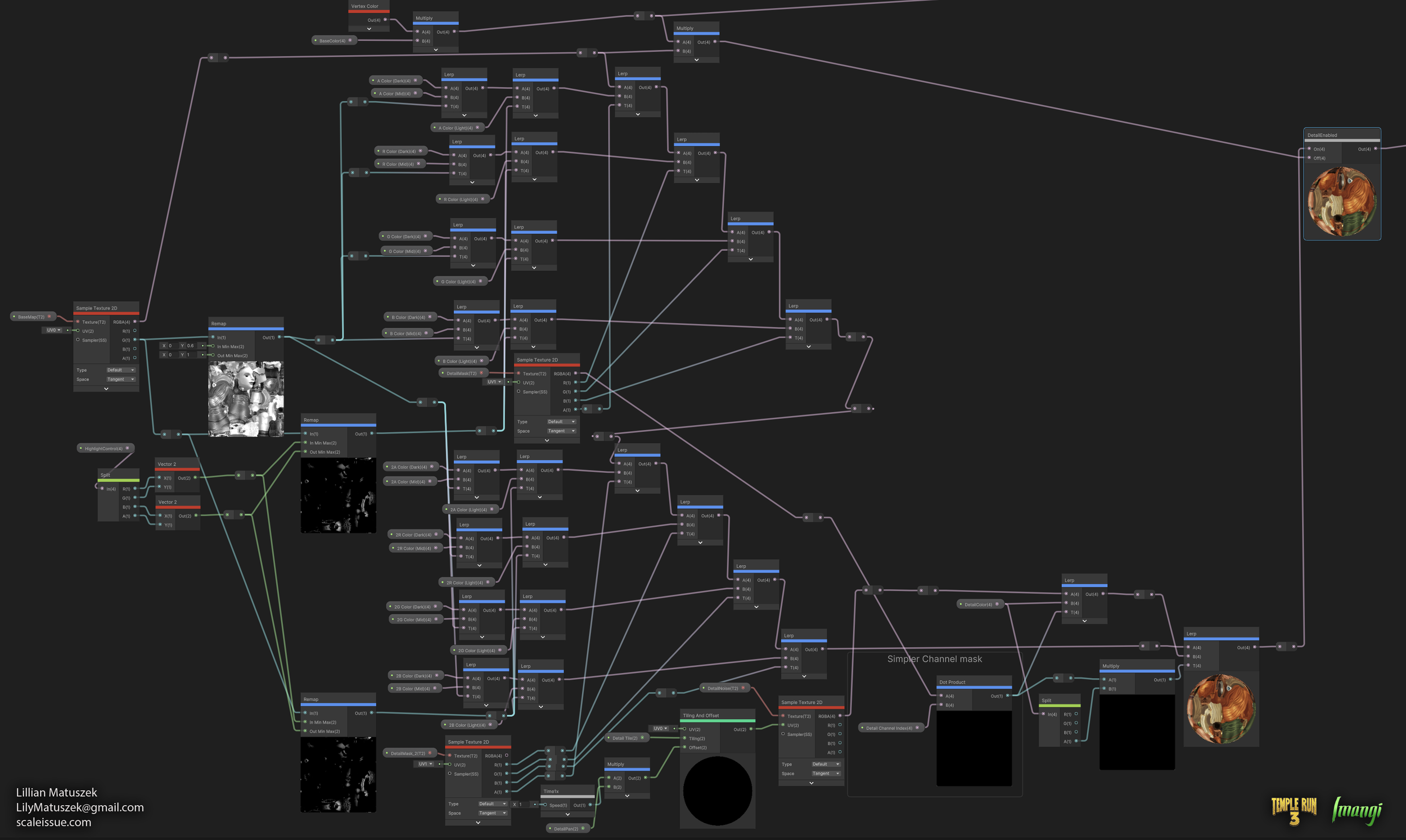Viewport: 1406px width, 840px height.
Task: Click the Detail Channel Index(4) property pill
Action: [891, 728]
